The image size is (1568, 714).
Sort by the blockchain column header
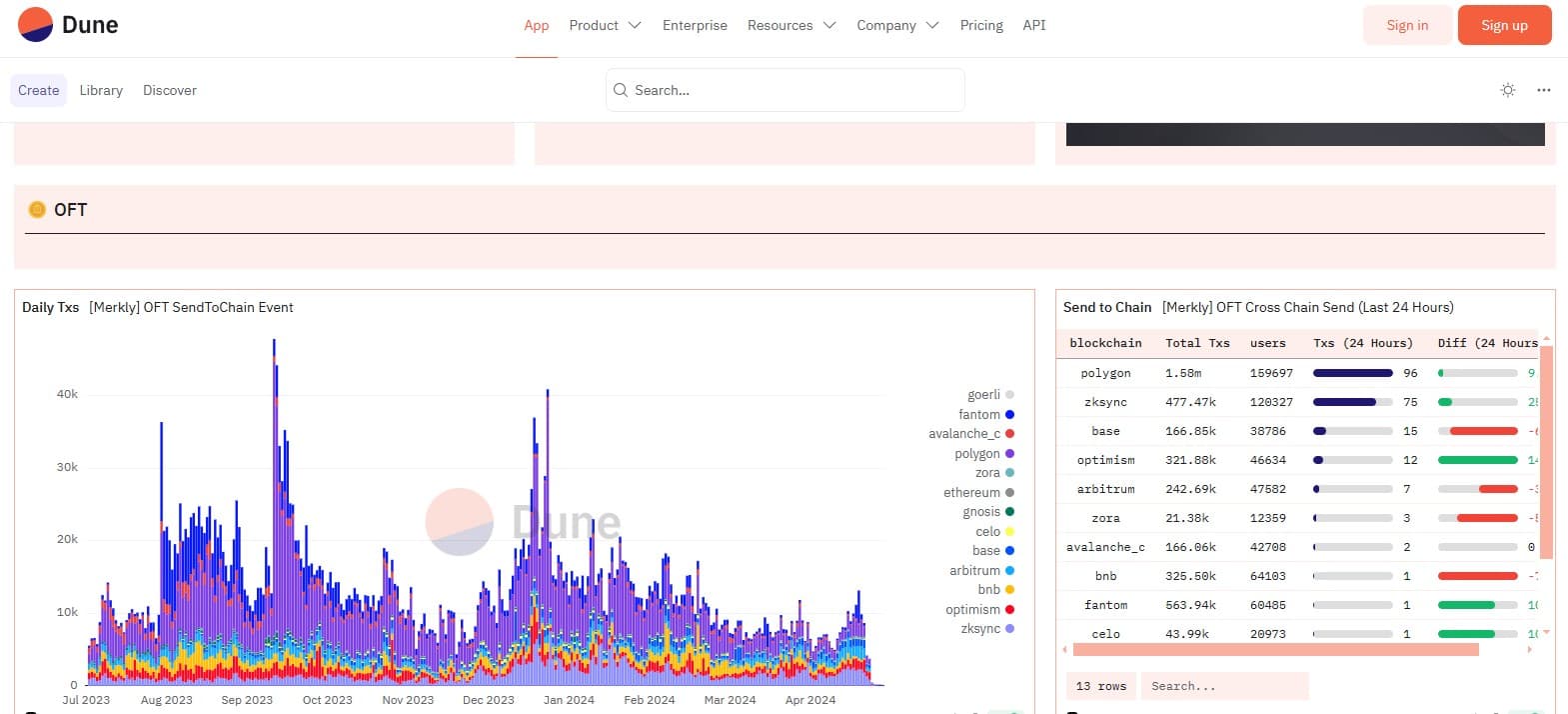[1105, 343]
